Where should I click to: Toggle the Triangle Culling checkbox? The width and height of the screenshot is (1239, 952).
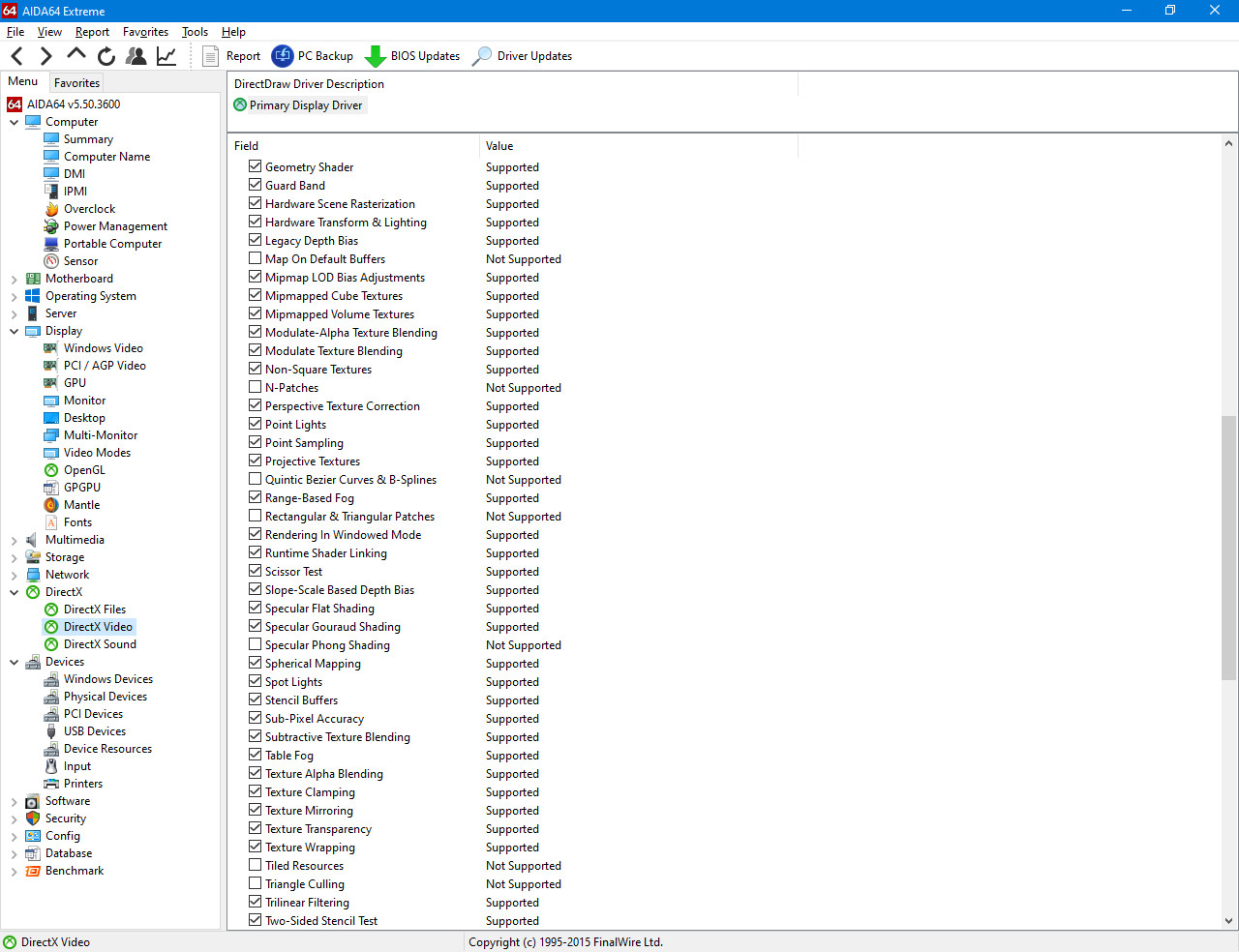coord(256,883)
